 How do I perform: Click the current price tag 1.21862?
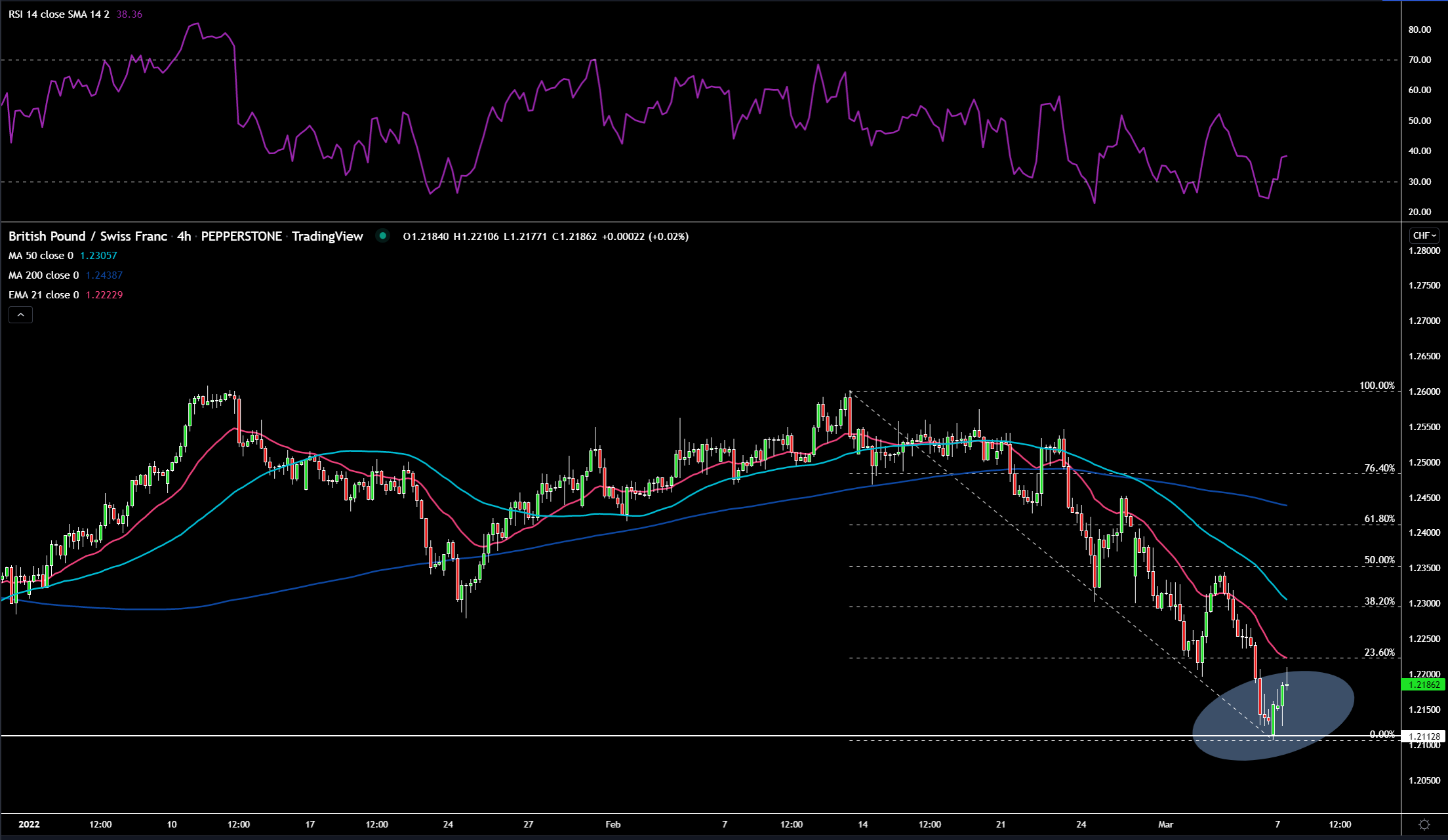pyautogui.click(x=1423, y=685)
